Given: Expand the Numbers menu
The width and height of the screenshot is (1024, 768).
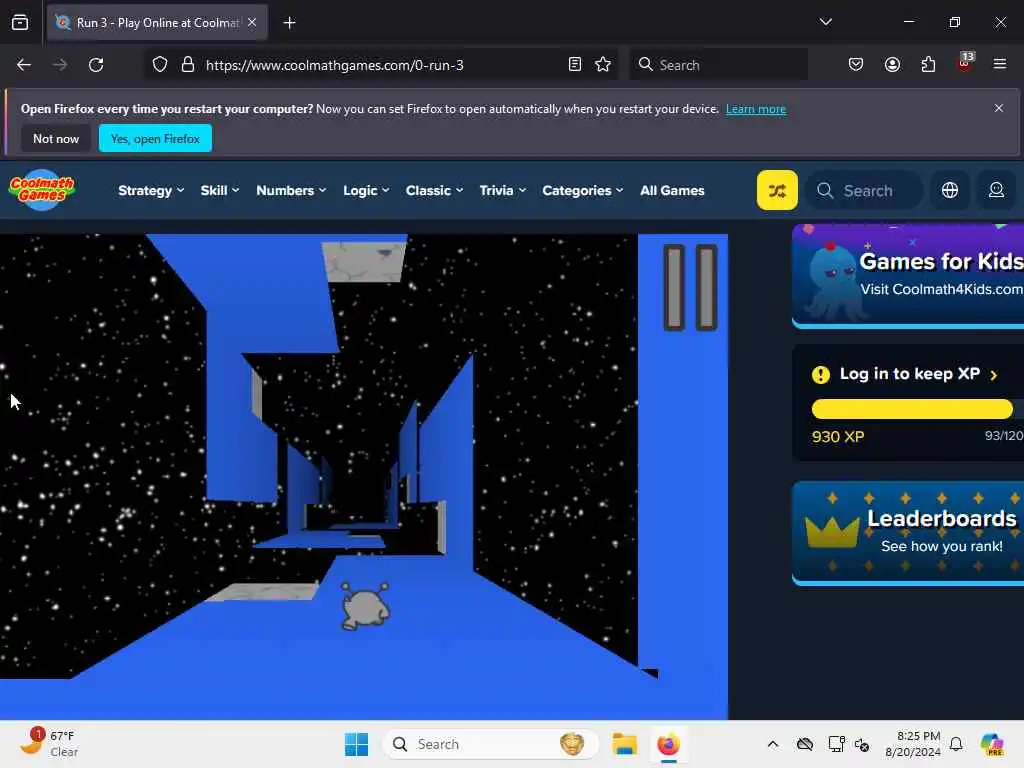Looking at the screenshot, I should [291, 190].
